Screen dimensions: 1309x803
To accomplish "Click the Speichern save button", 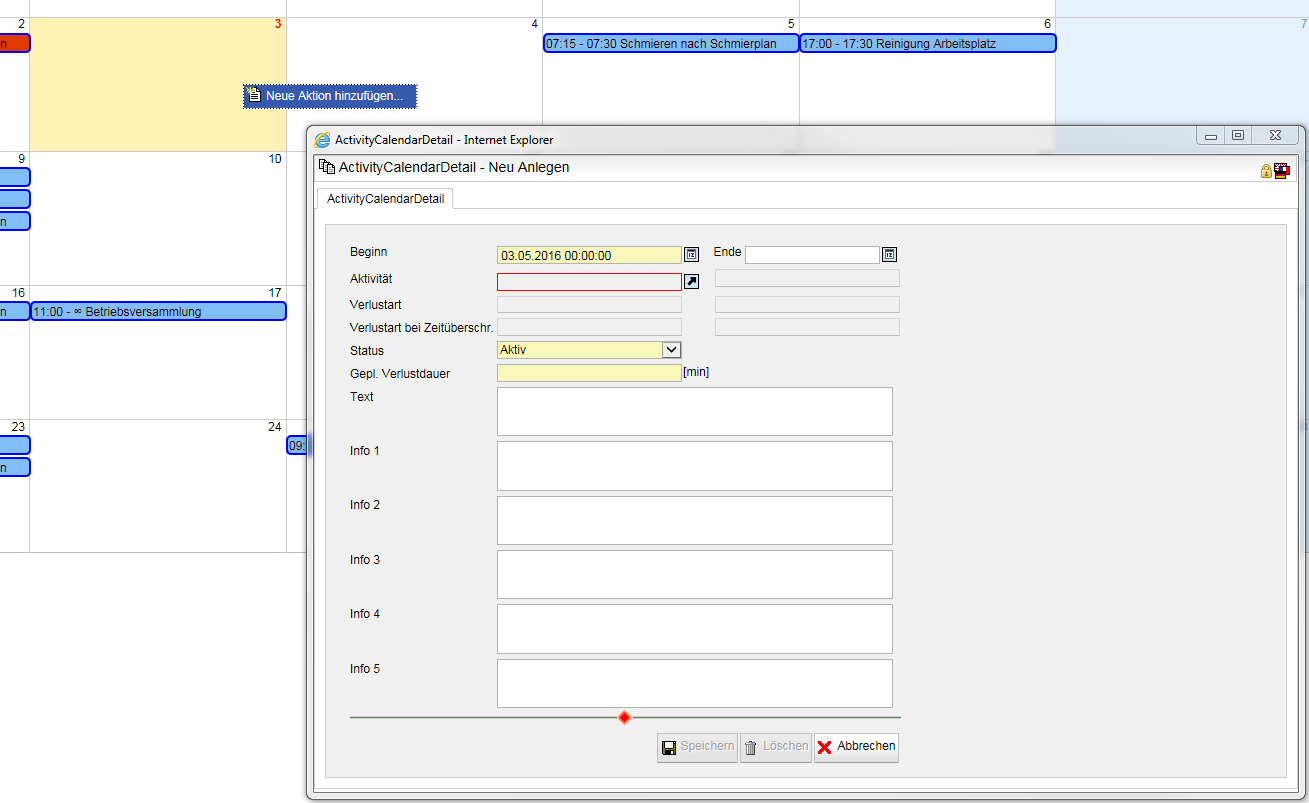I will (x=697, y=747).
